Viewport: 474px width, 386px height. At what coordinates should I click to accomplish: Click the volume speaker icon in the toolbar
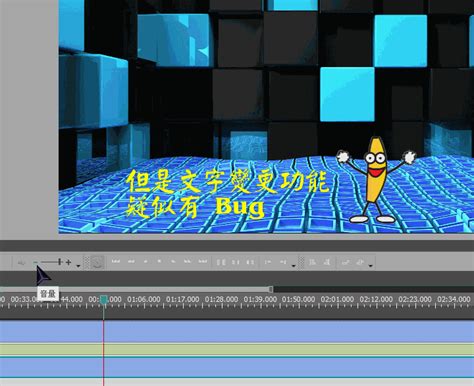[x=21, y=263]
